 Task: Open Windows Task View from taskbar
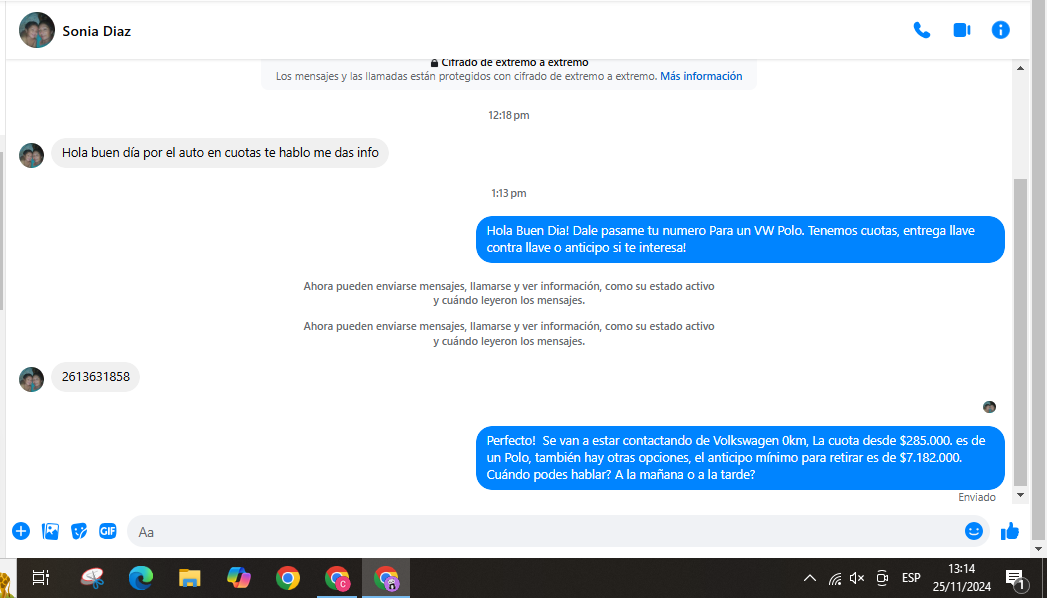point(41,578)
